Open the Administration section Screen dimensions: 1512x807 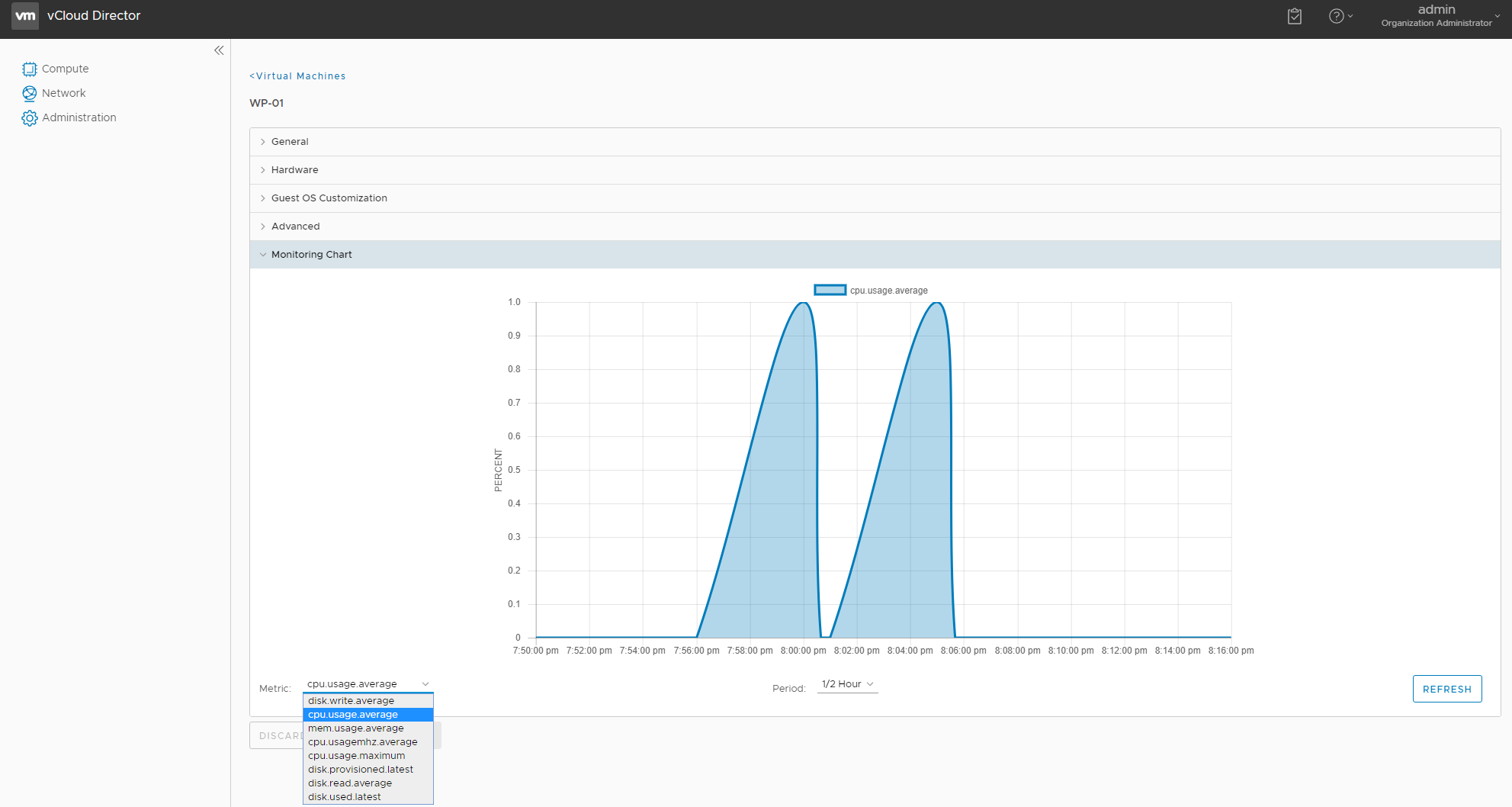(79, 117)
